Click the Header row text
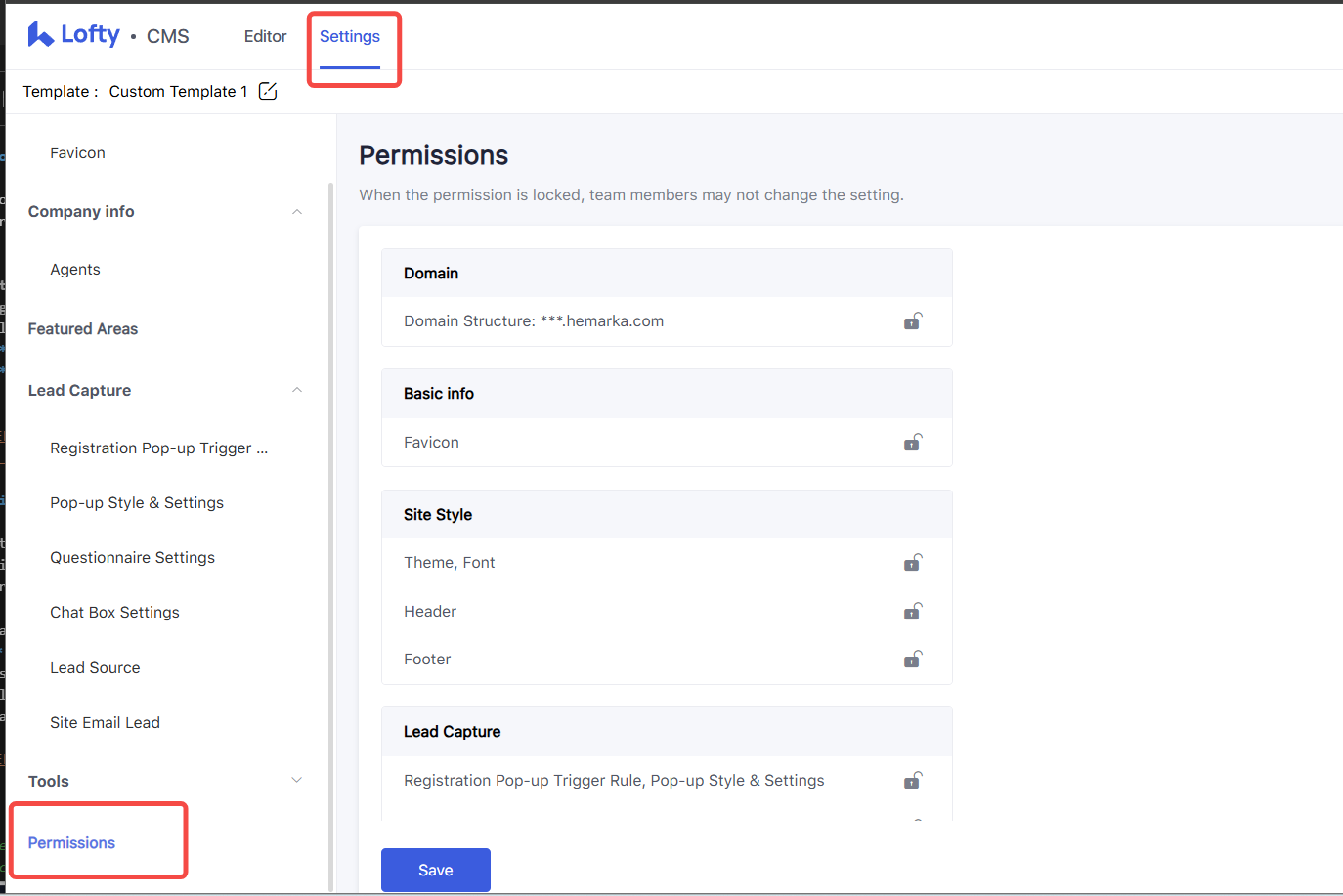 coord(430,612)
